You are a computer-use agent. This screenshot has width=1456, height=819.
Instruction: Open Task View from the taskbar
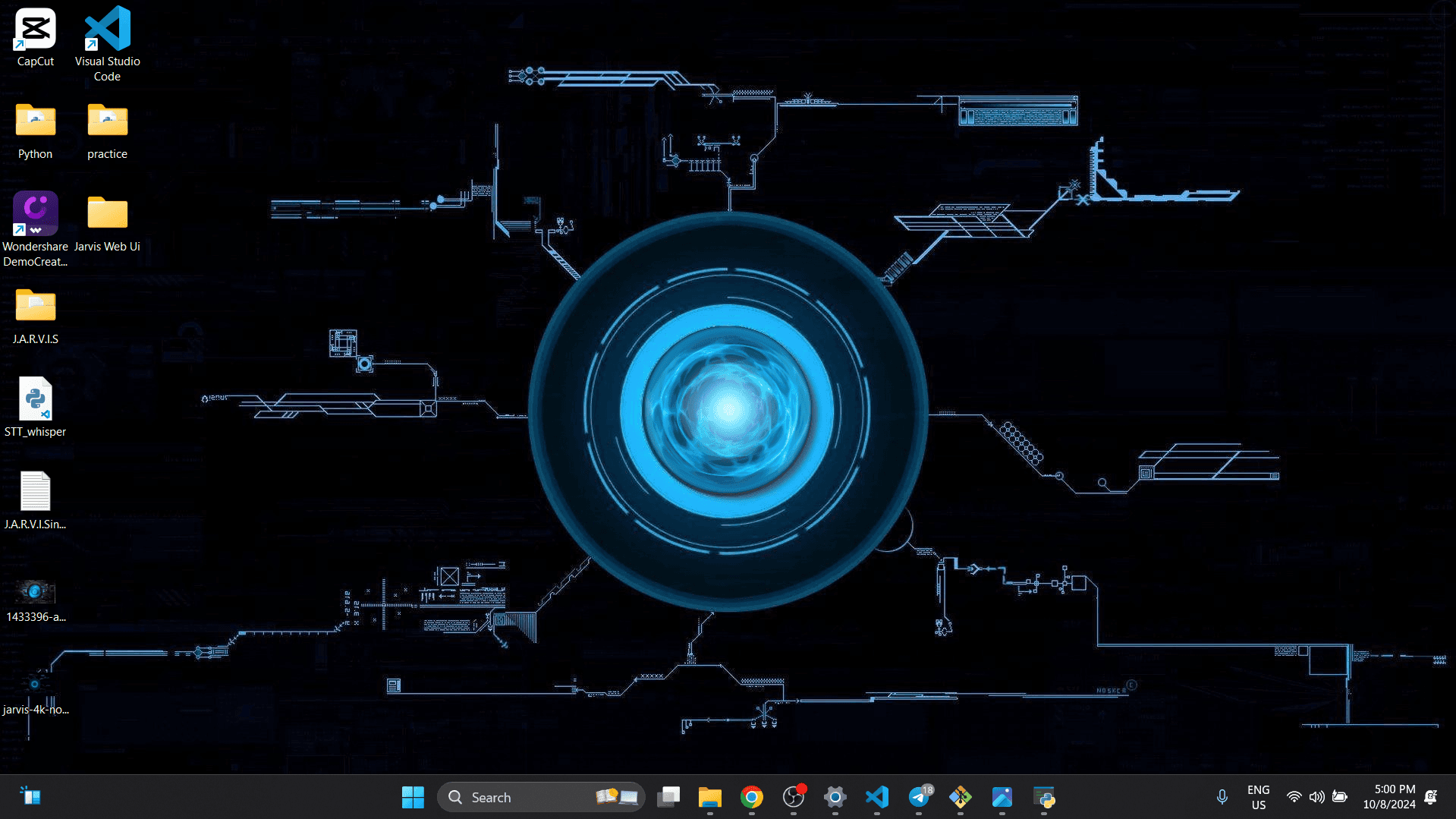[668, 797]
